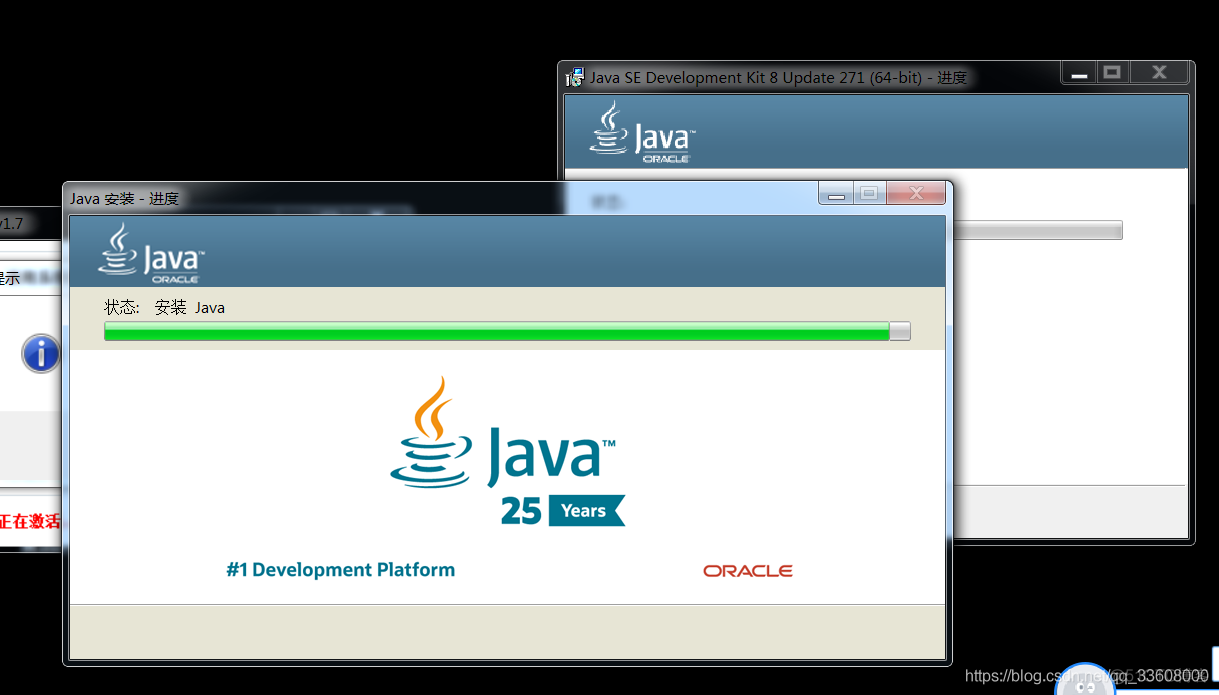Screen dimensions: 1219x695
Task: Click the green Java install progress bar
Action: pos(507,331)
